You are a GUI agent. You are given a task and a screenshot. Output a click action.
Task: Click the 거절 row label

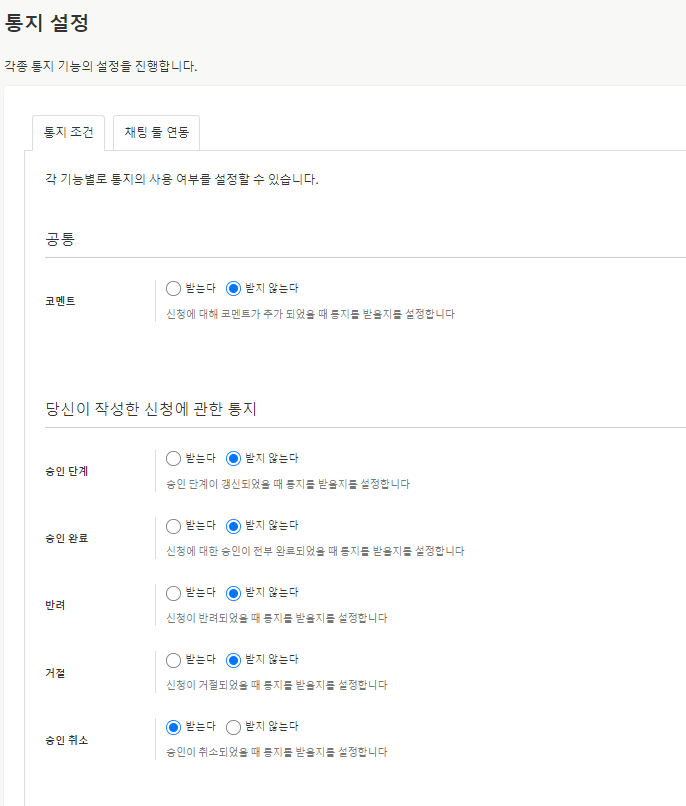(x=56, y=672)
